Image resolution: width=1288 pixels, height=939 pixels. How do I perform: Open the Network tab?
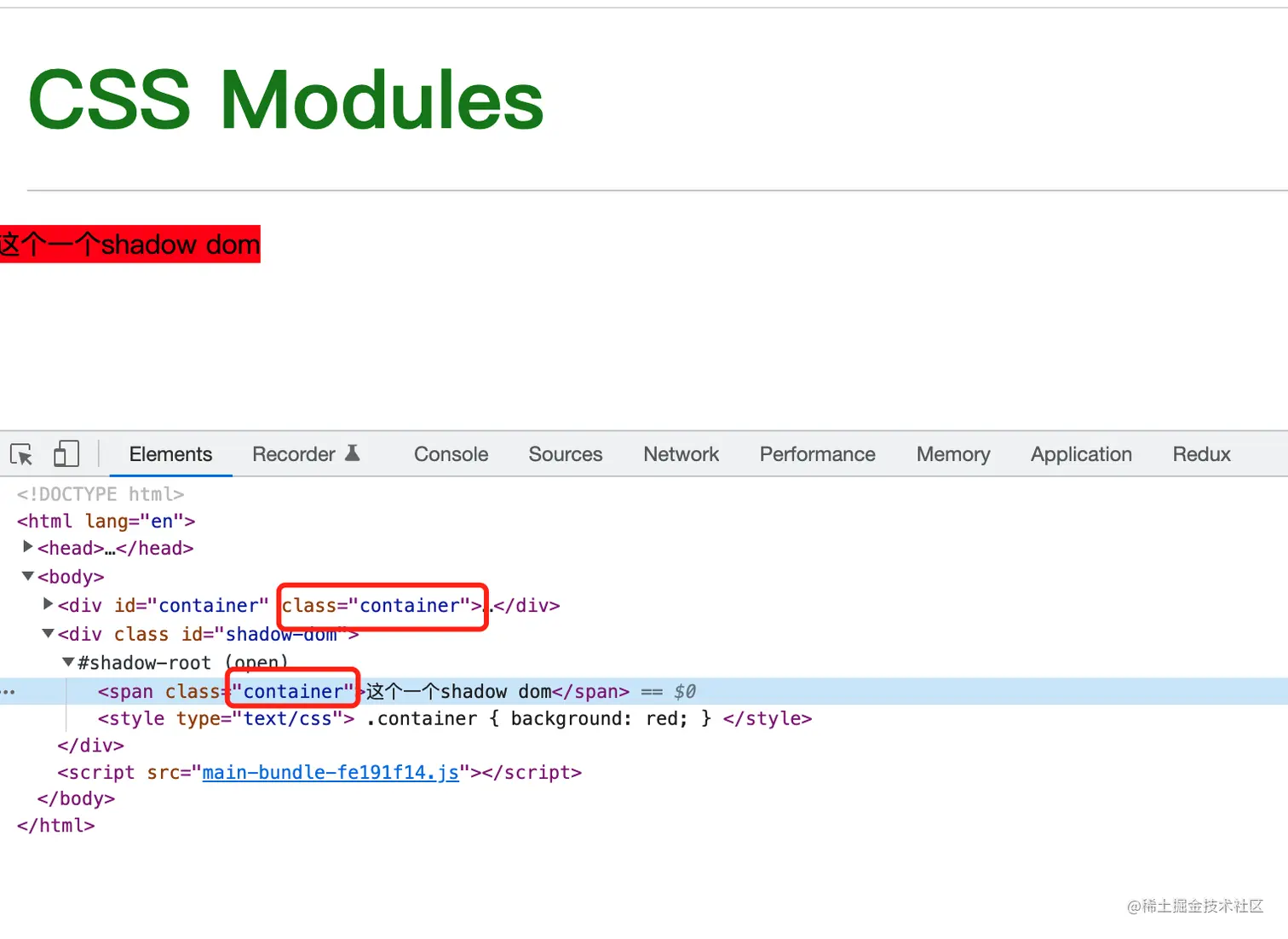(681, 454)
